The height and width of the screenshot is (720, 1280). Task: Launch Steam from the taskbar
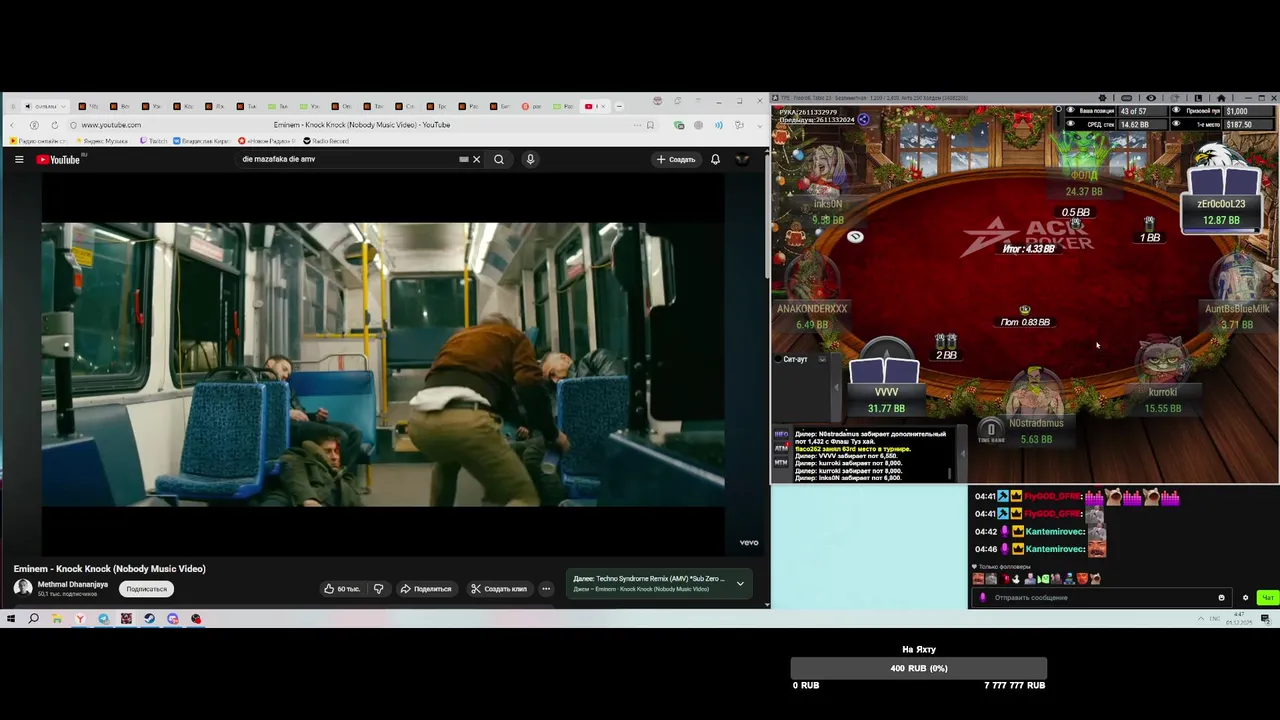(149, 619)
